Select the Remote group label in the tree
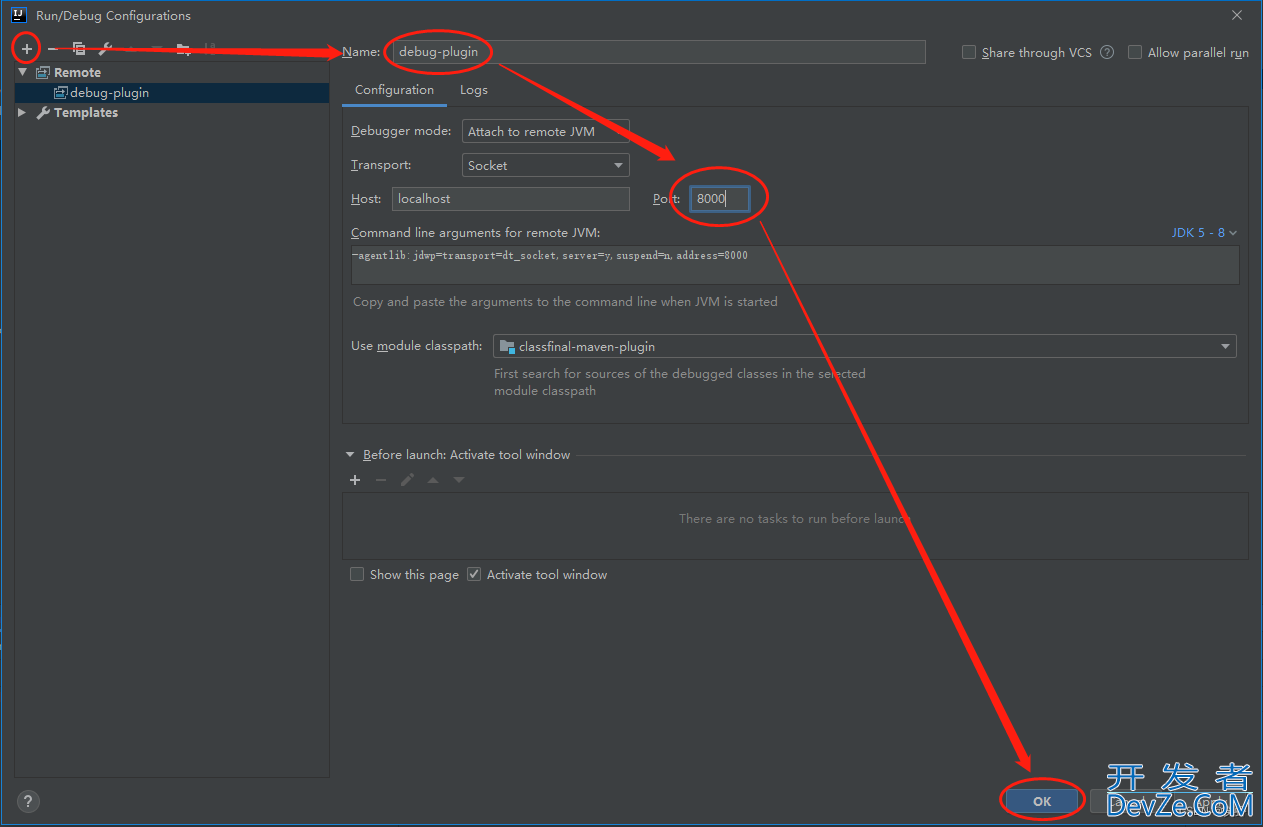Viewport: 1263px width, 827px height. tap(77, 72)
